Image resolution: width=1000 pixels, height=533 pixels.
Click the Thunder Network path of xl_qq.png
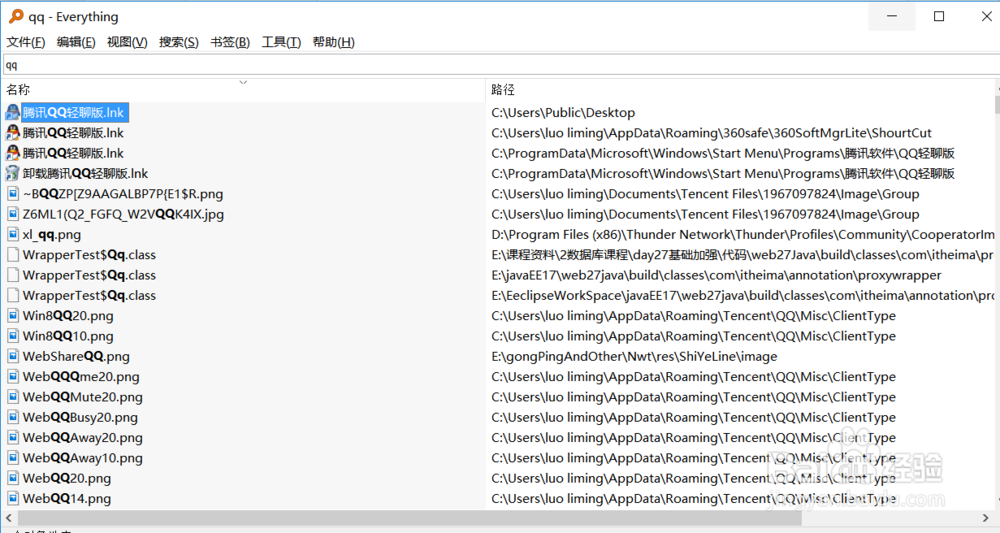742,235
